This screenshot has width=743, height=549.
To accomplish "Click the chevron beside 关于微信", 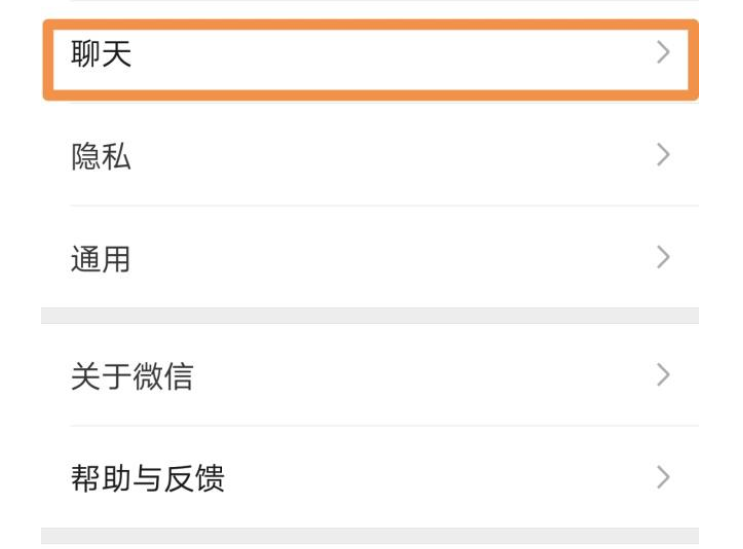I will pos(662,375).
